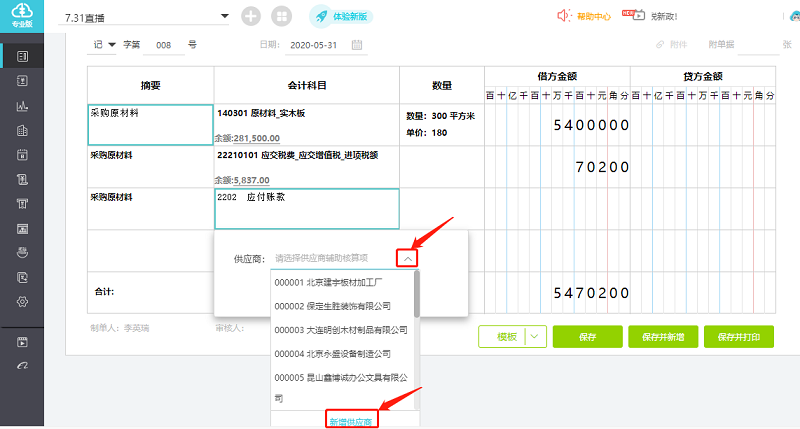
Task: Open the calendar period sidebar icon
Action: tap(22, 155)
